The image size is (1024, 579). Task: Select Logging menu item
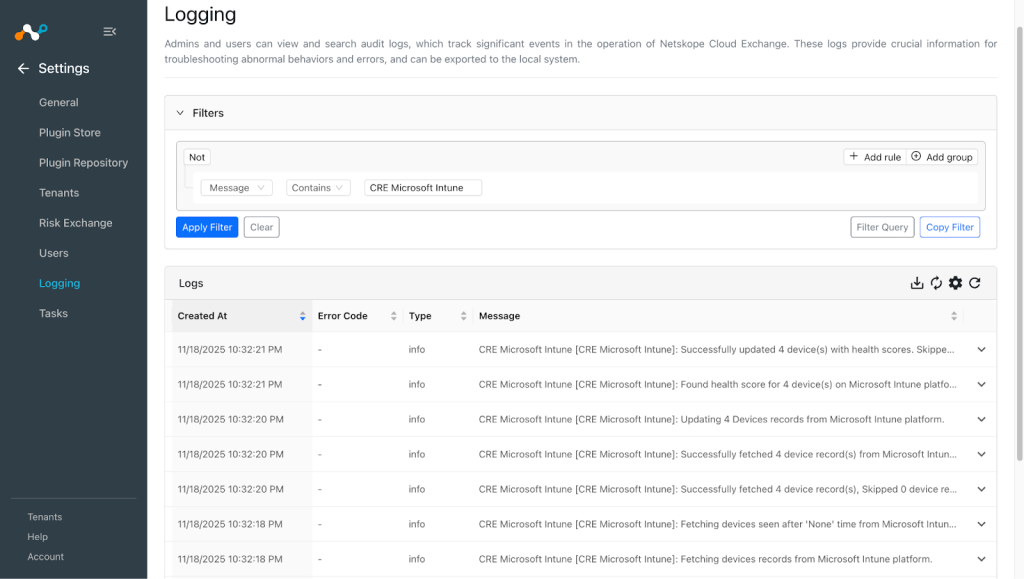(59, 283)
